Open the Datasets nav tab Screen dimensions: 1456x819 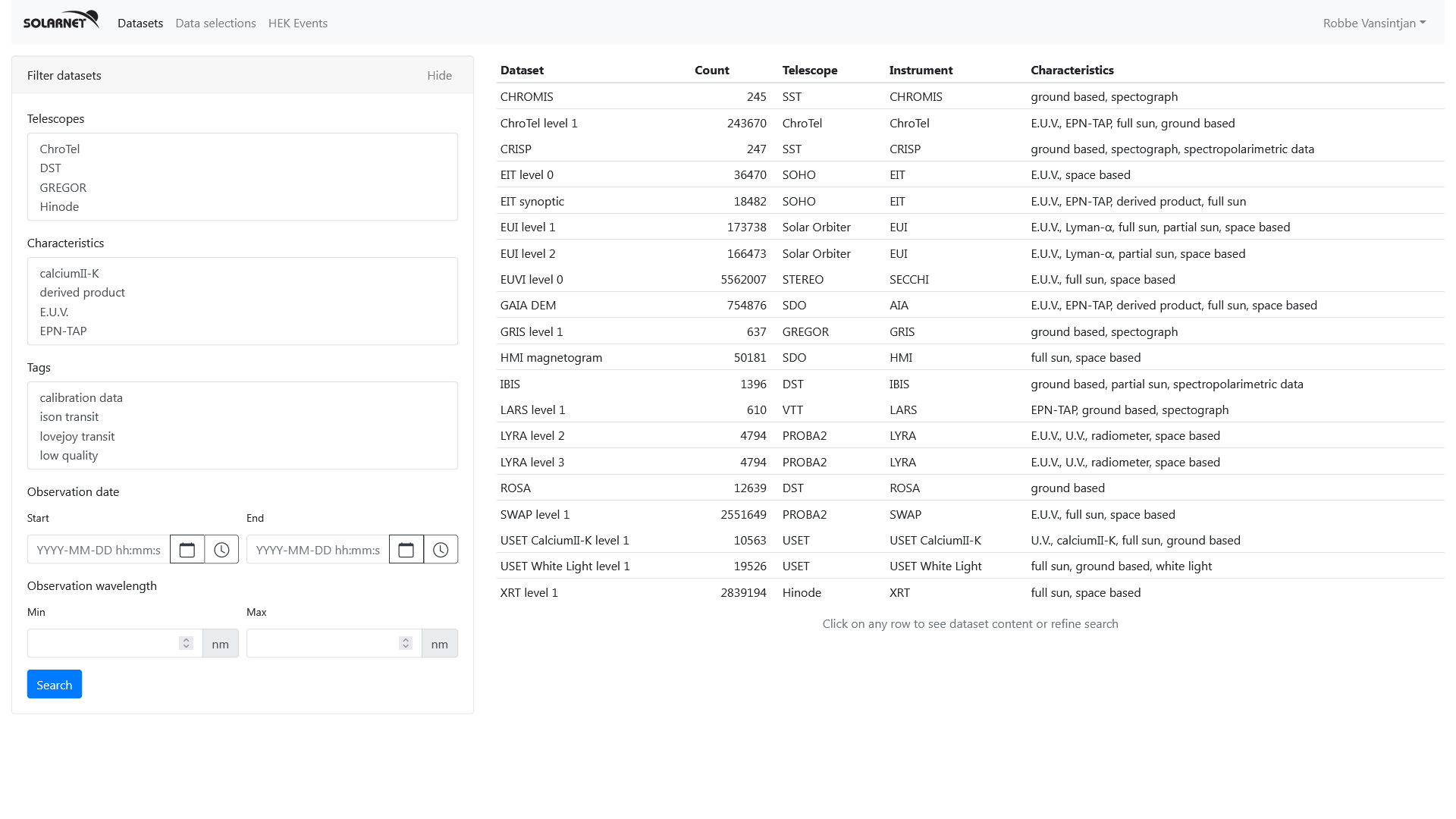(140, 23)
